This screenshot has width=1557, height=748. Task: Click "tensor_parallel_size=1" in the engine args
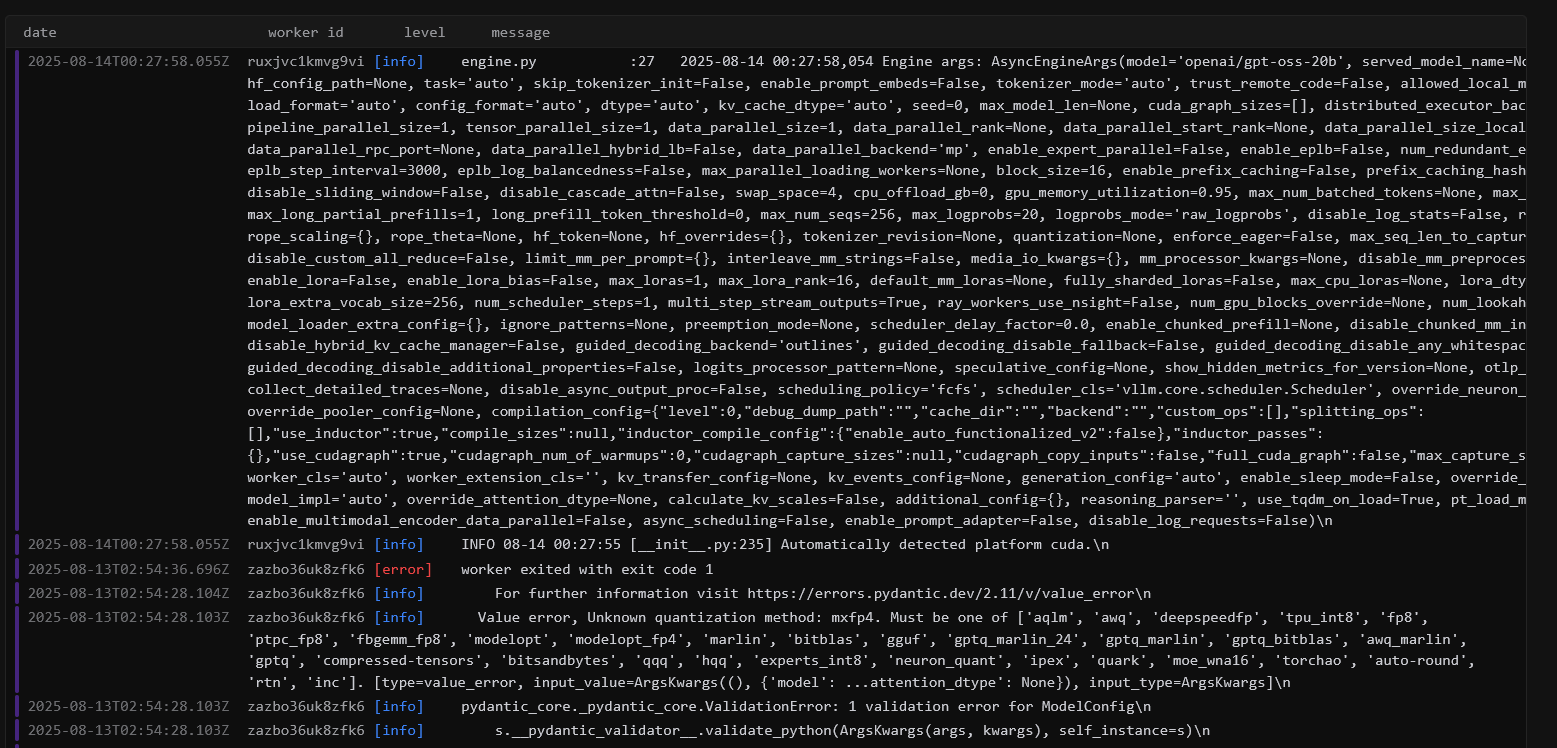point(563,127)
